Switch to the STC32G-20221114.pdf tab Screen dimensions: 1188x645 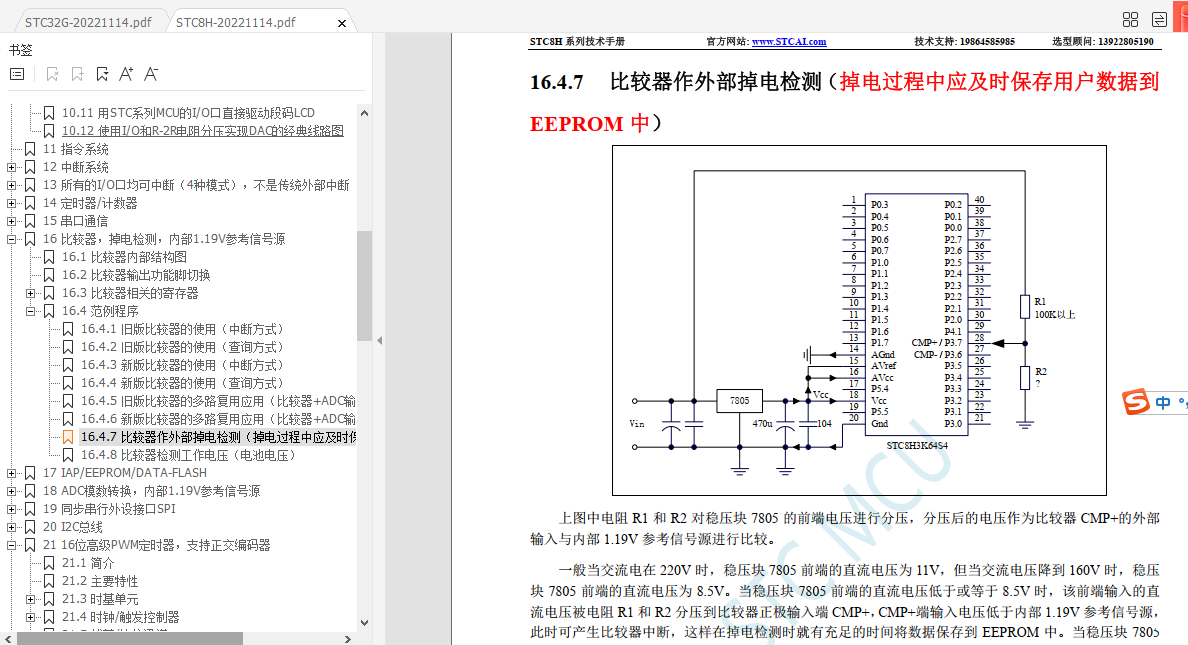pos(88,23)
